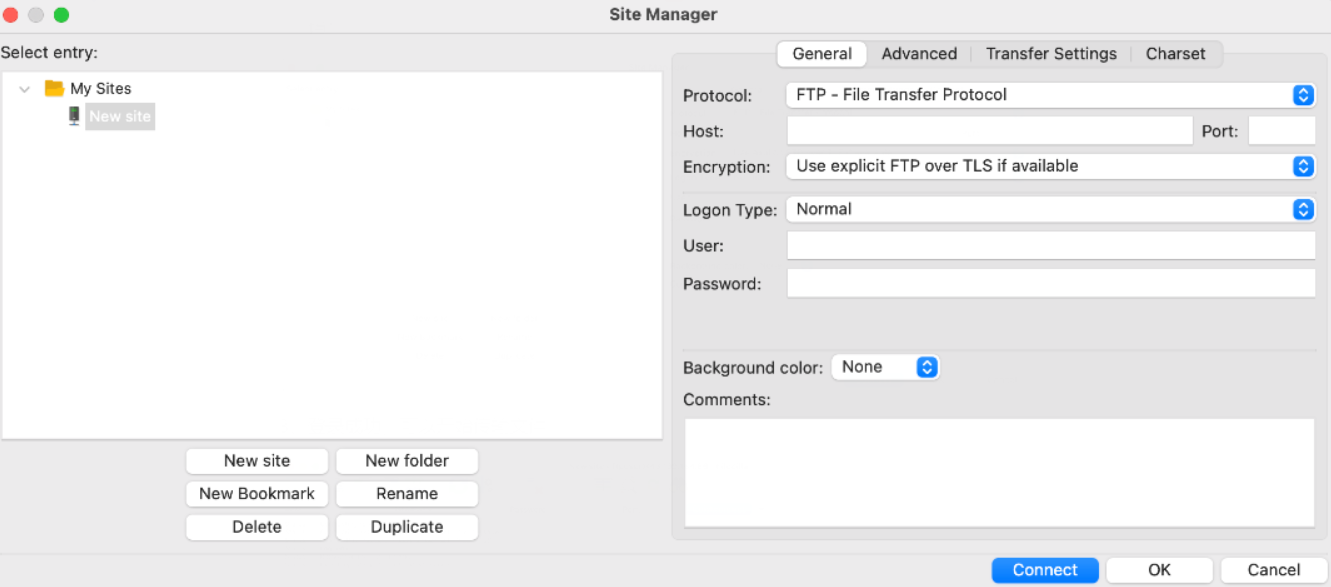Screen dimensions: 1331x587
Task: Switch to the Advanced tab
Action: point(919,54)
